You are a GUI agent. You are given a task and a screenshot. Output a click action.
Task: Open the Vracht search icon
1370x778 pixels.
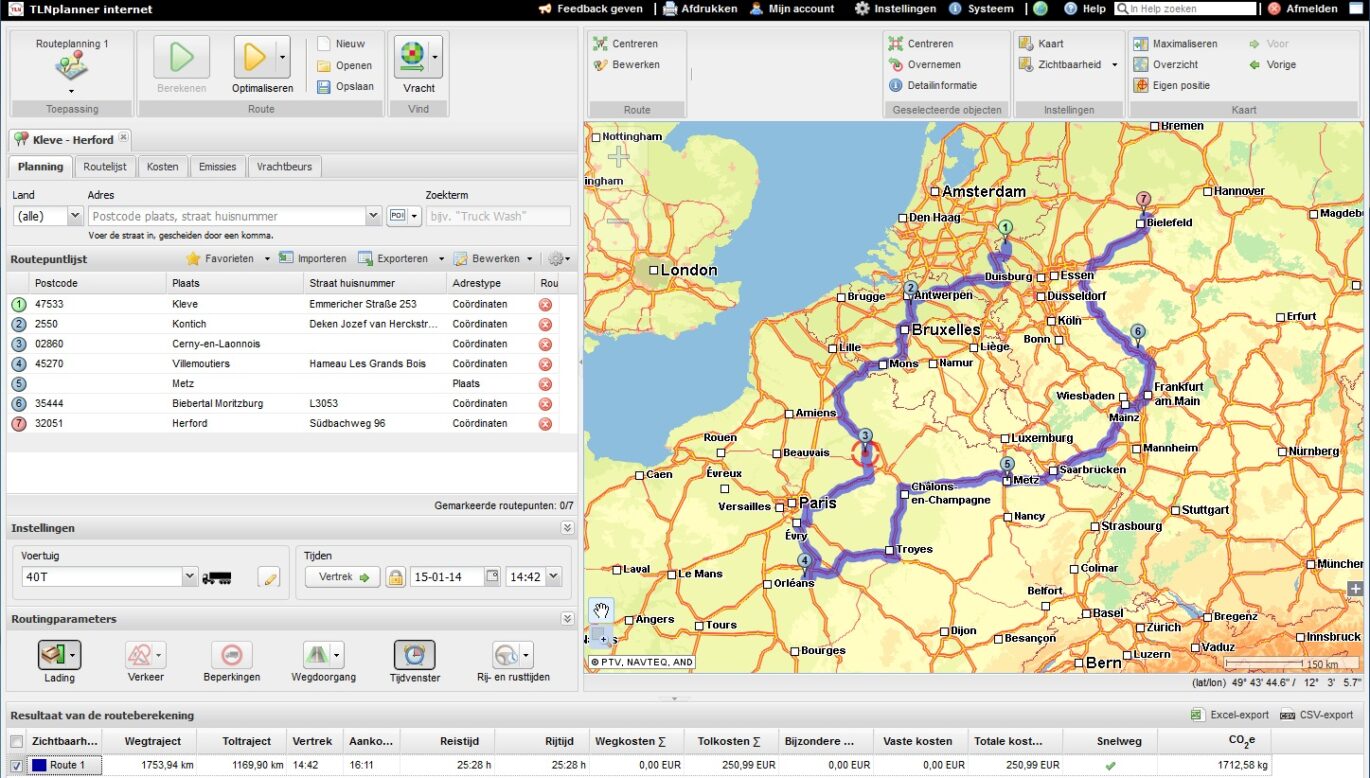tap(412, 57)
